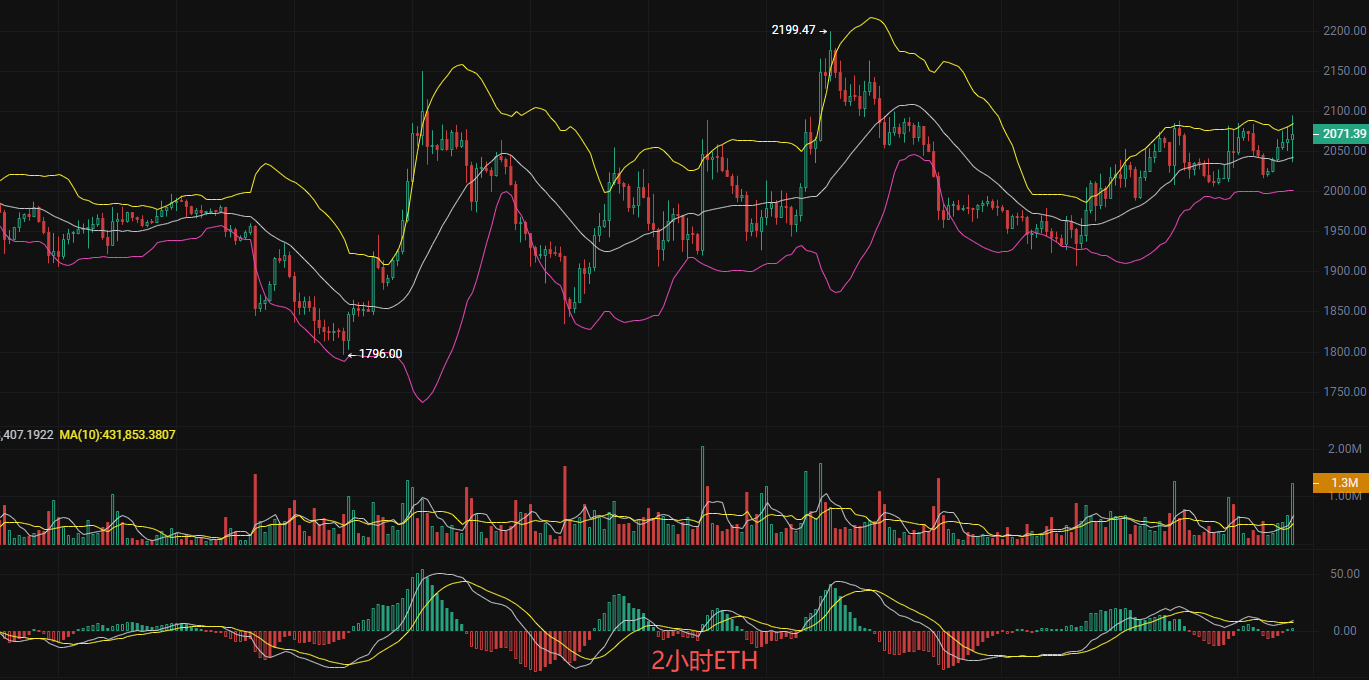
Task: Click the yellow MA(10) volume indicator label
Action: click(117, 435)
